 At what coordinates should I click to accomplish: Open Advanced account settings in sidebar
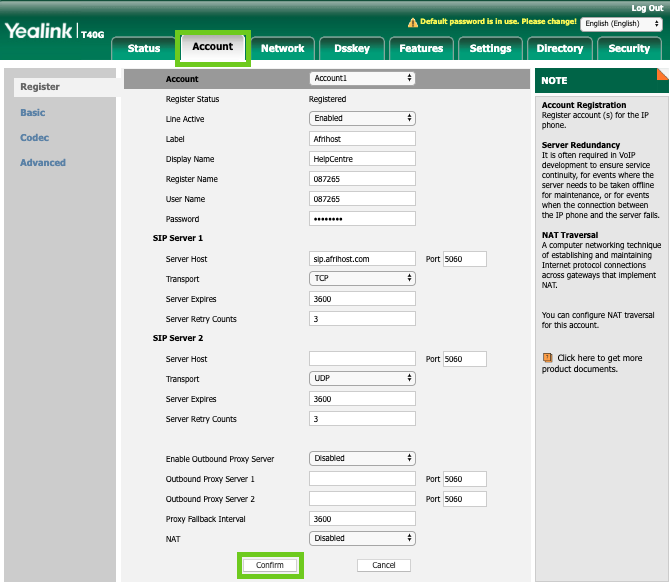click(x=43, y=163)
